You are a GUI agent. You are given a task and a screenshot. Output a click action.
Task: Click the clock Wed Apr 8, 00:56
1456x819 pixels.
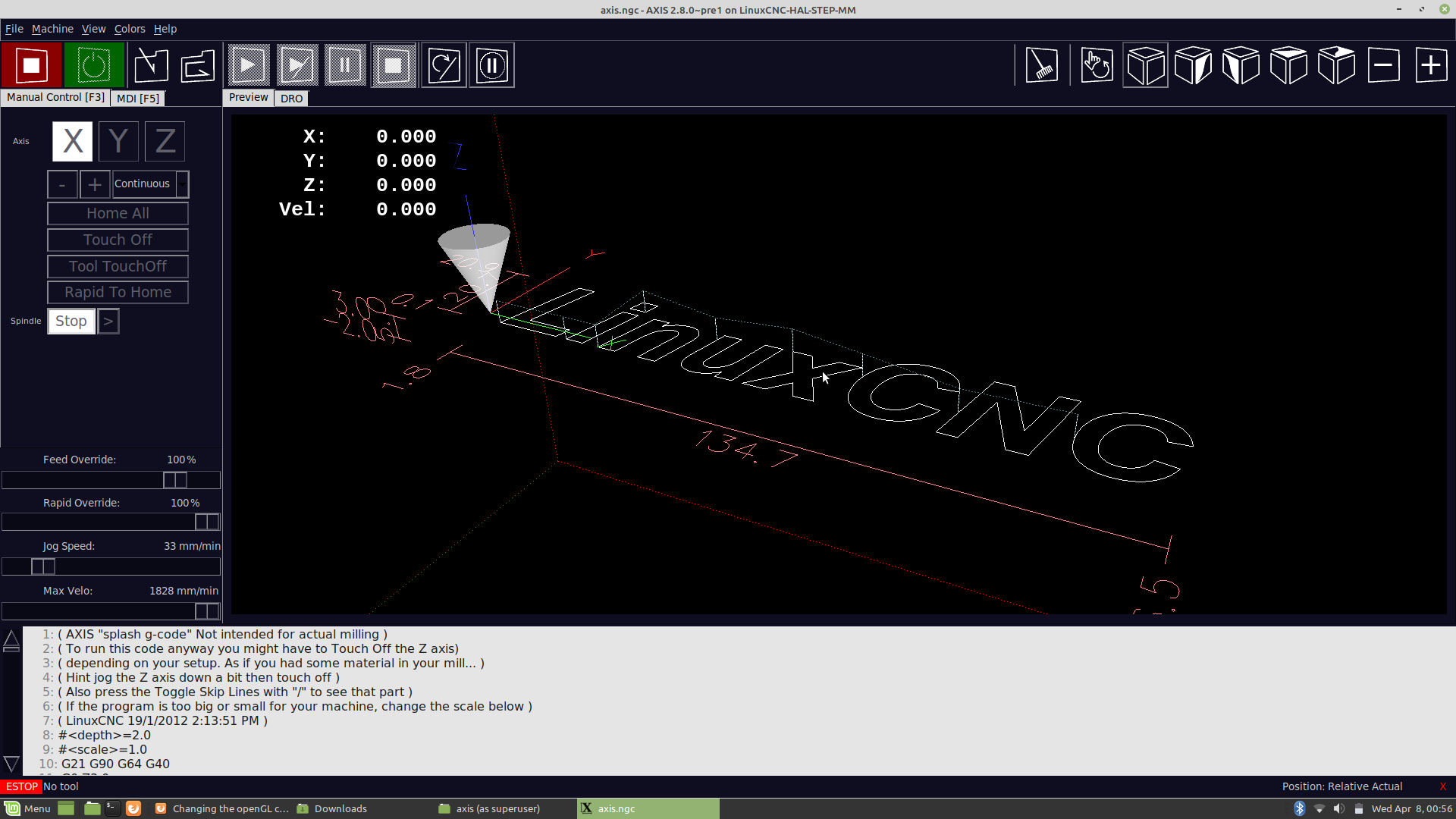pyautogui.click(x=1412, y=808)
